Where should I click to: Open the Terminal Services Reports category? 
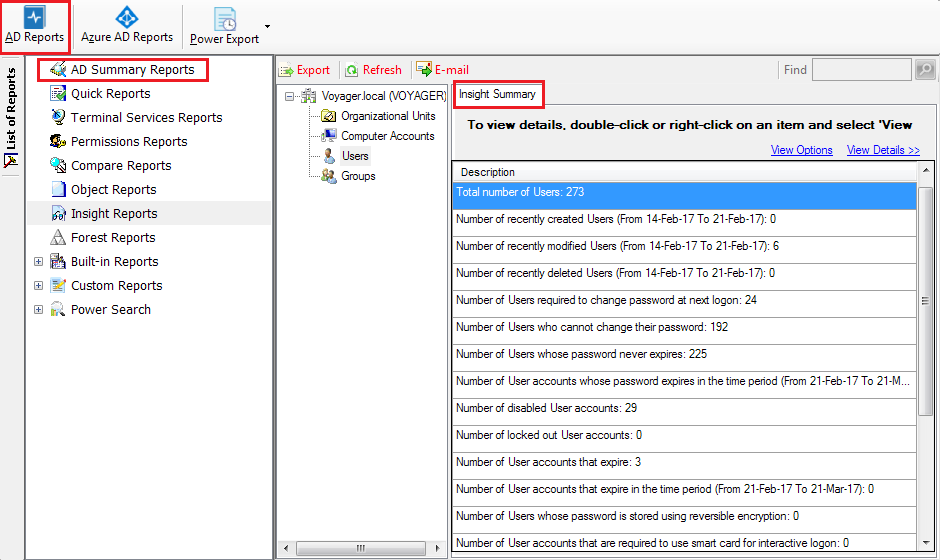[x=146, y=118]
